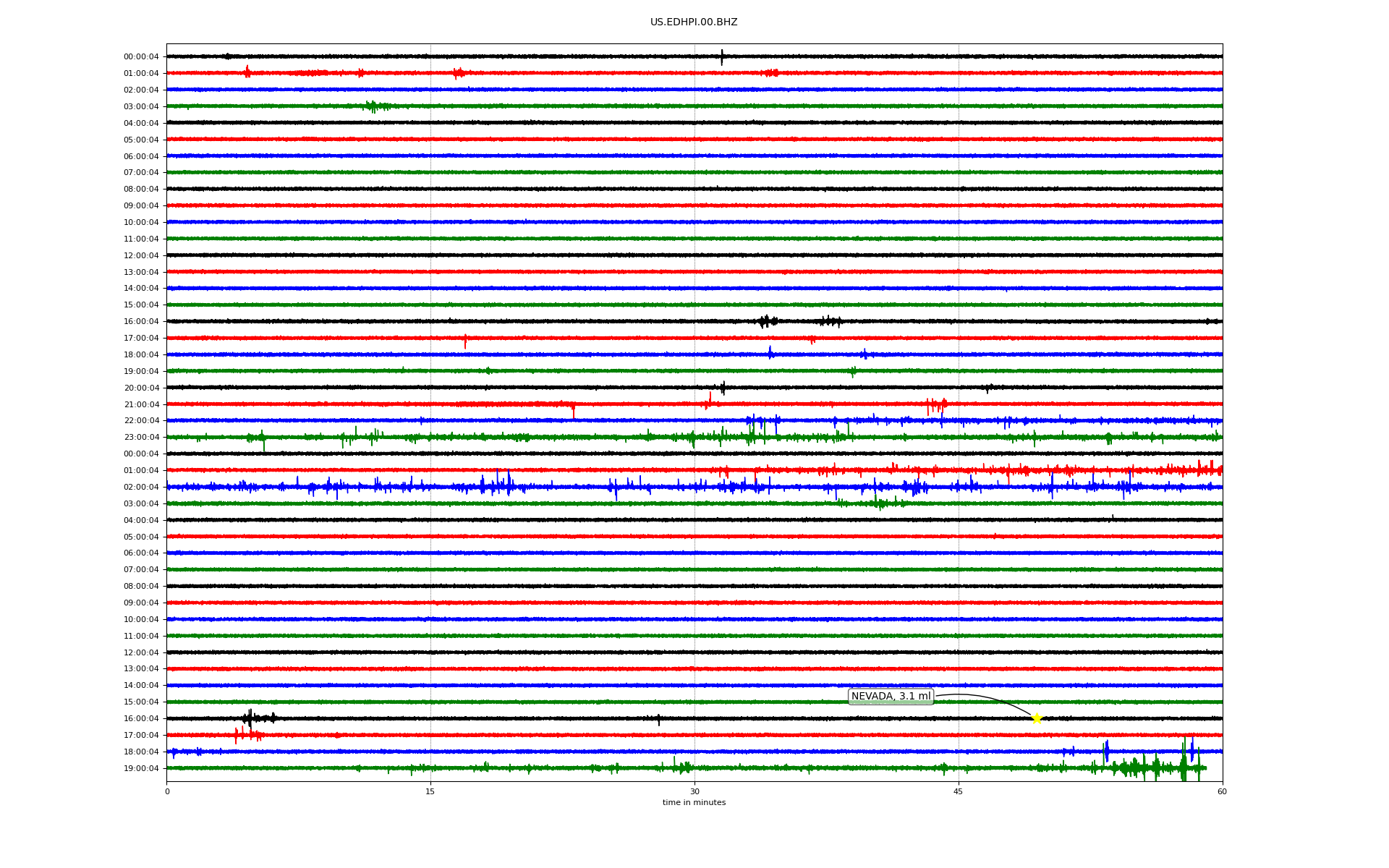Click the 12:00:04 label in the upper half
1389x868 pixels.
[141, 256]
